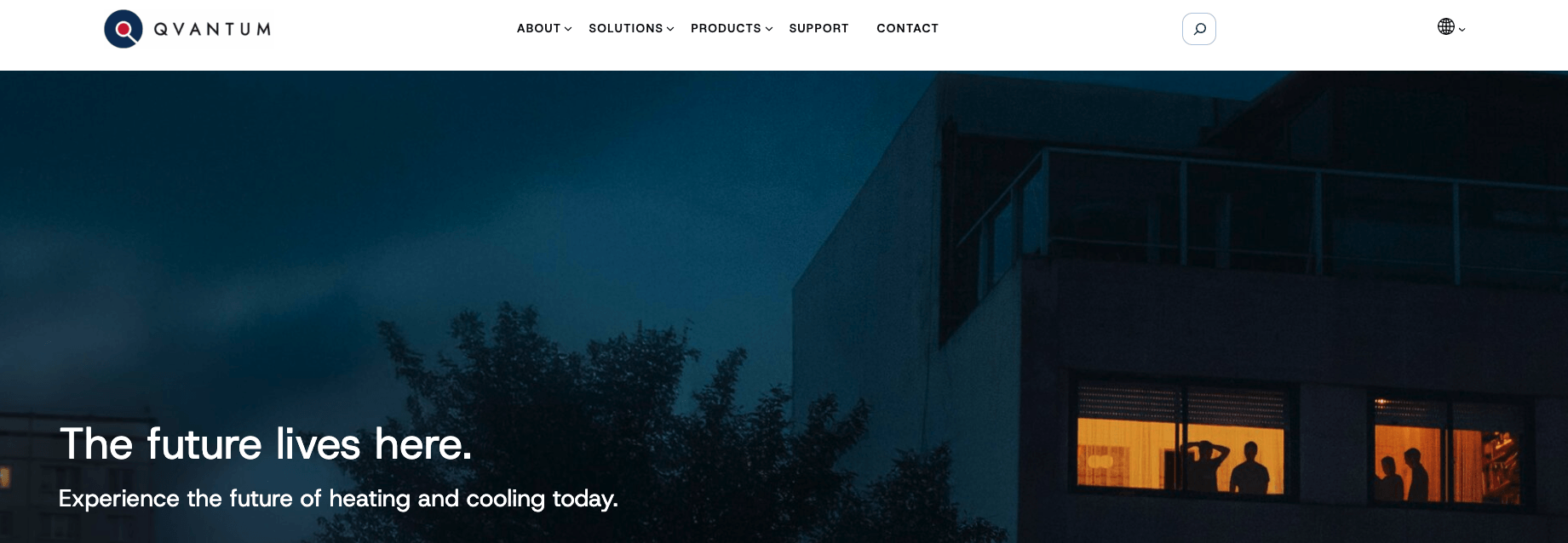
Task: Open the search magnifier button
Action: pyautogui.click(x=1198, y=29)
